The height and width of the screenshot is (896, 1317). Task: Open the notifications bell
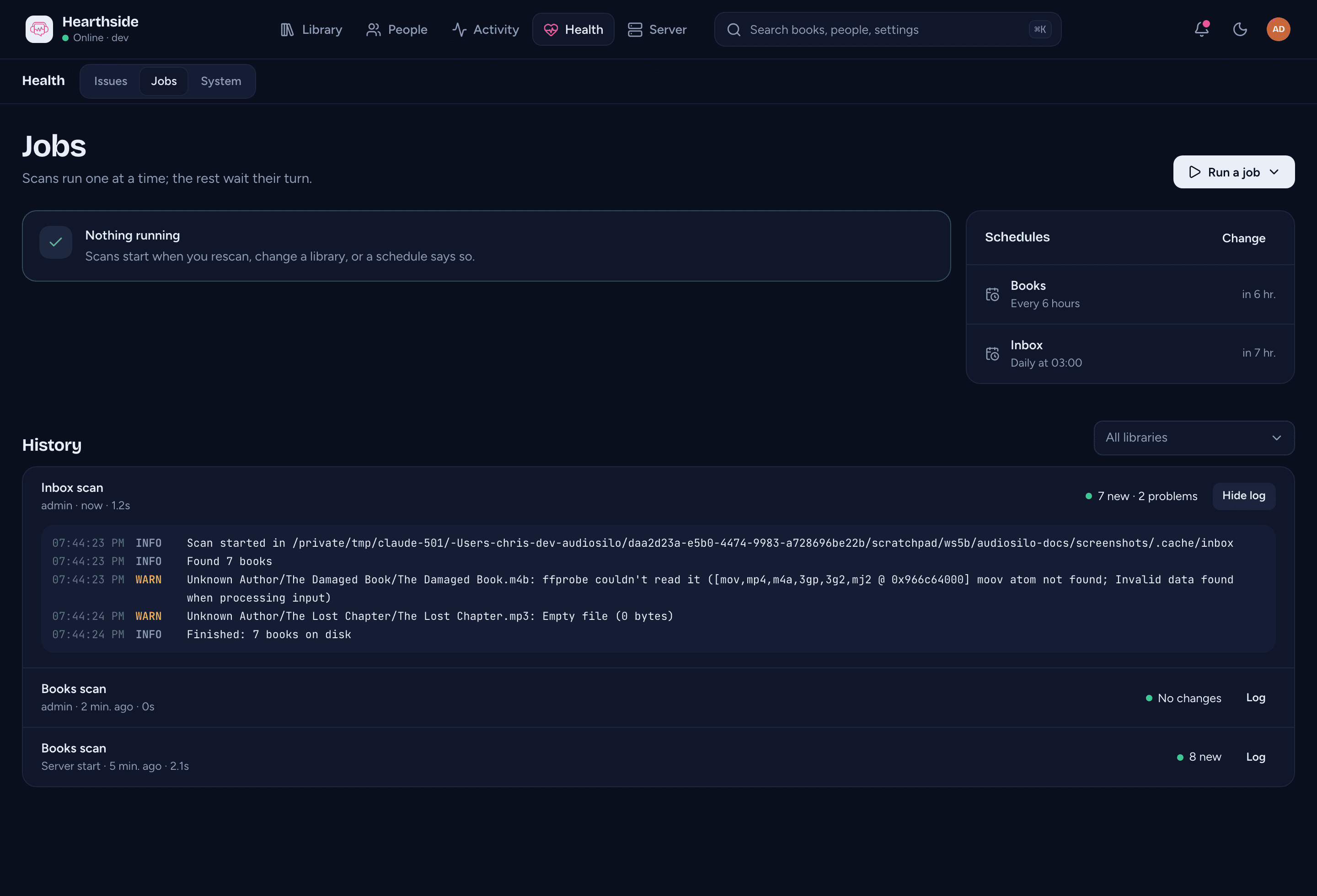(1201, 29)
